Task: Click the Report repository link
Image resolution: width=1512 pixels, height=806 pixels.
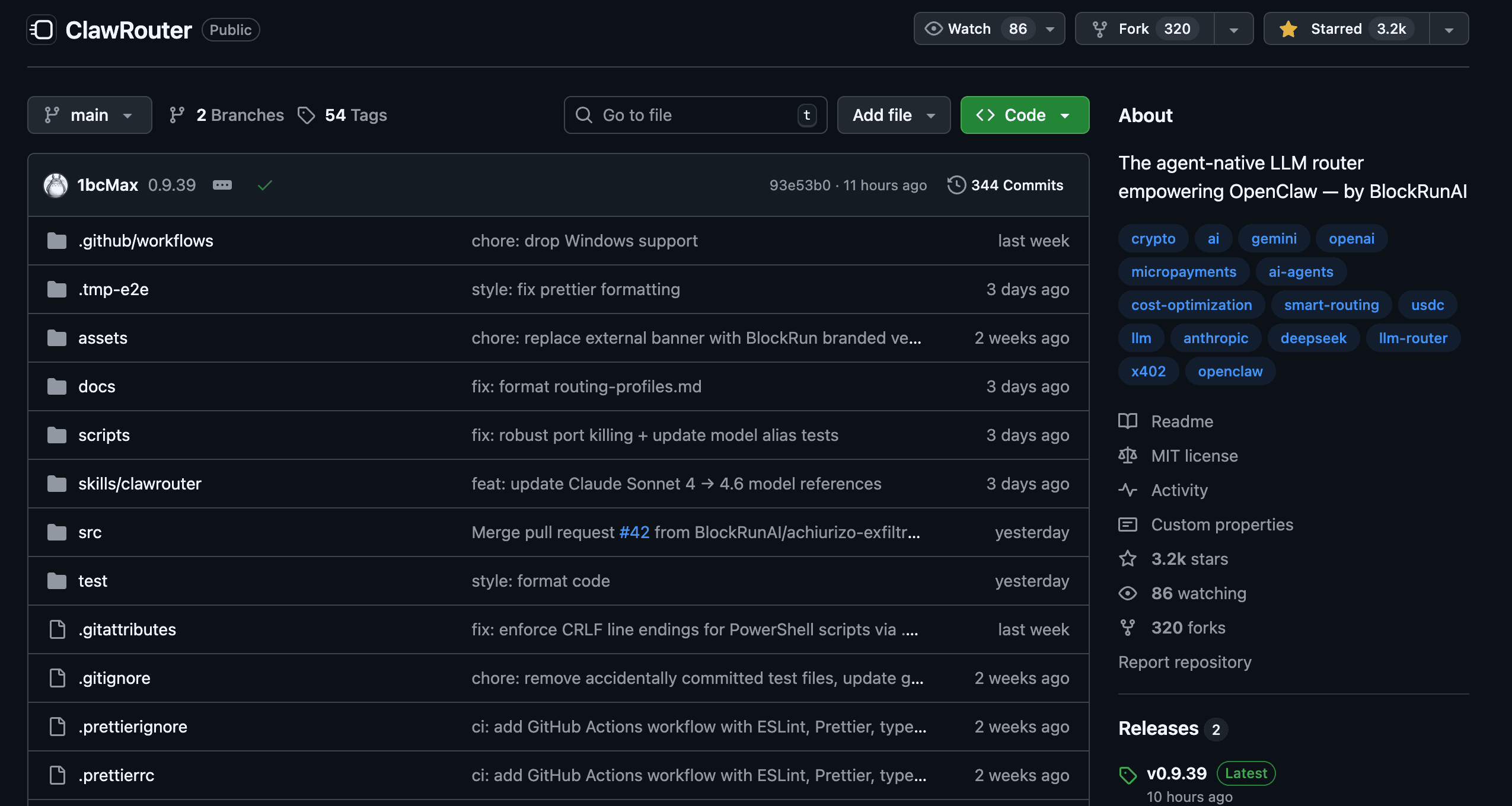Action: pyautogui.click(x=1184, y=662)
